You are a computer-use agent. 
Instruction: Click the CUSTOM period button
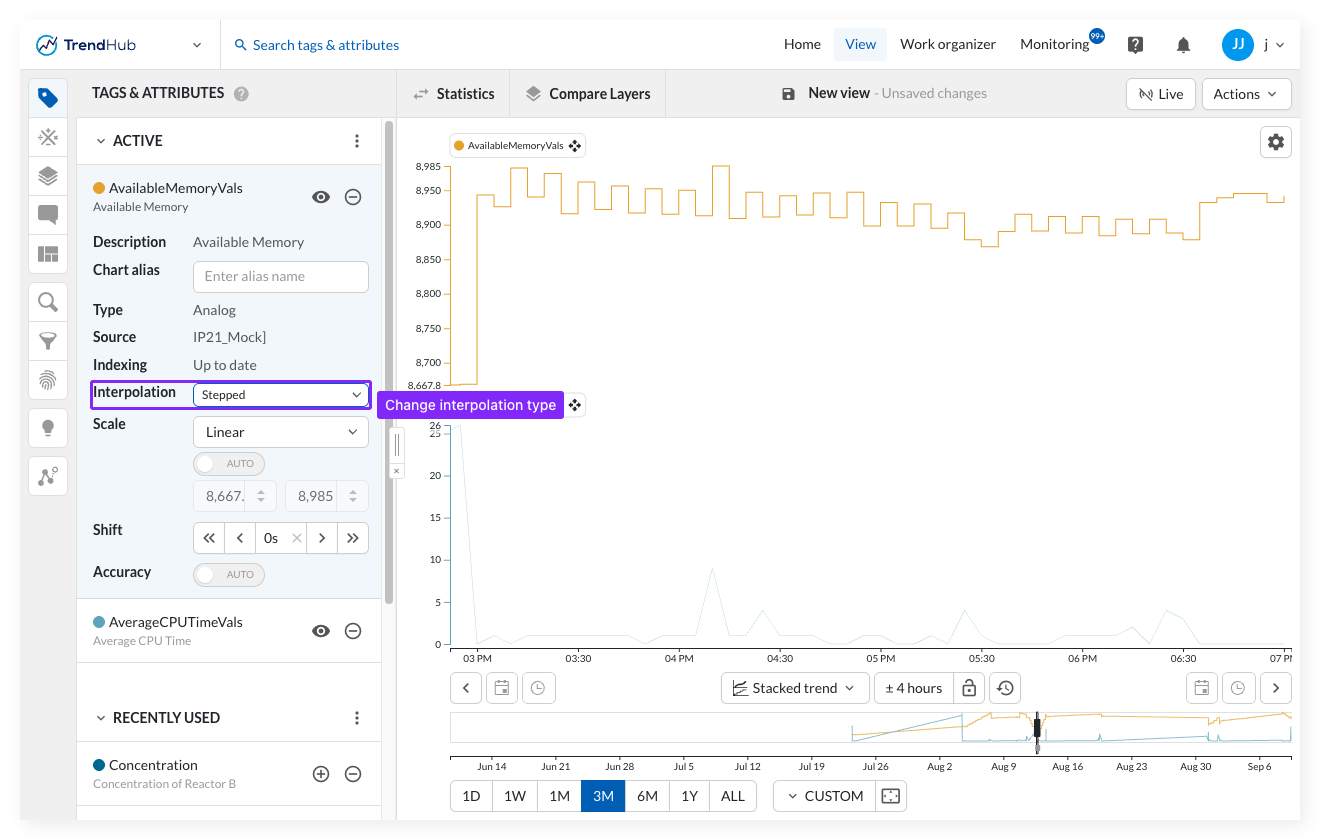tap(825, 796)
